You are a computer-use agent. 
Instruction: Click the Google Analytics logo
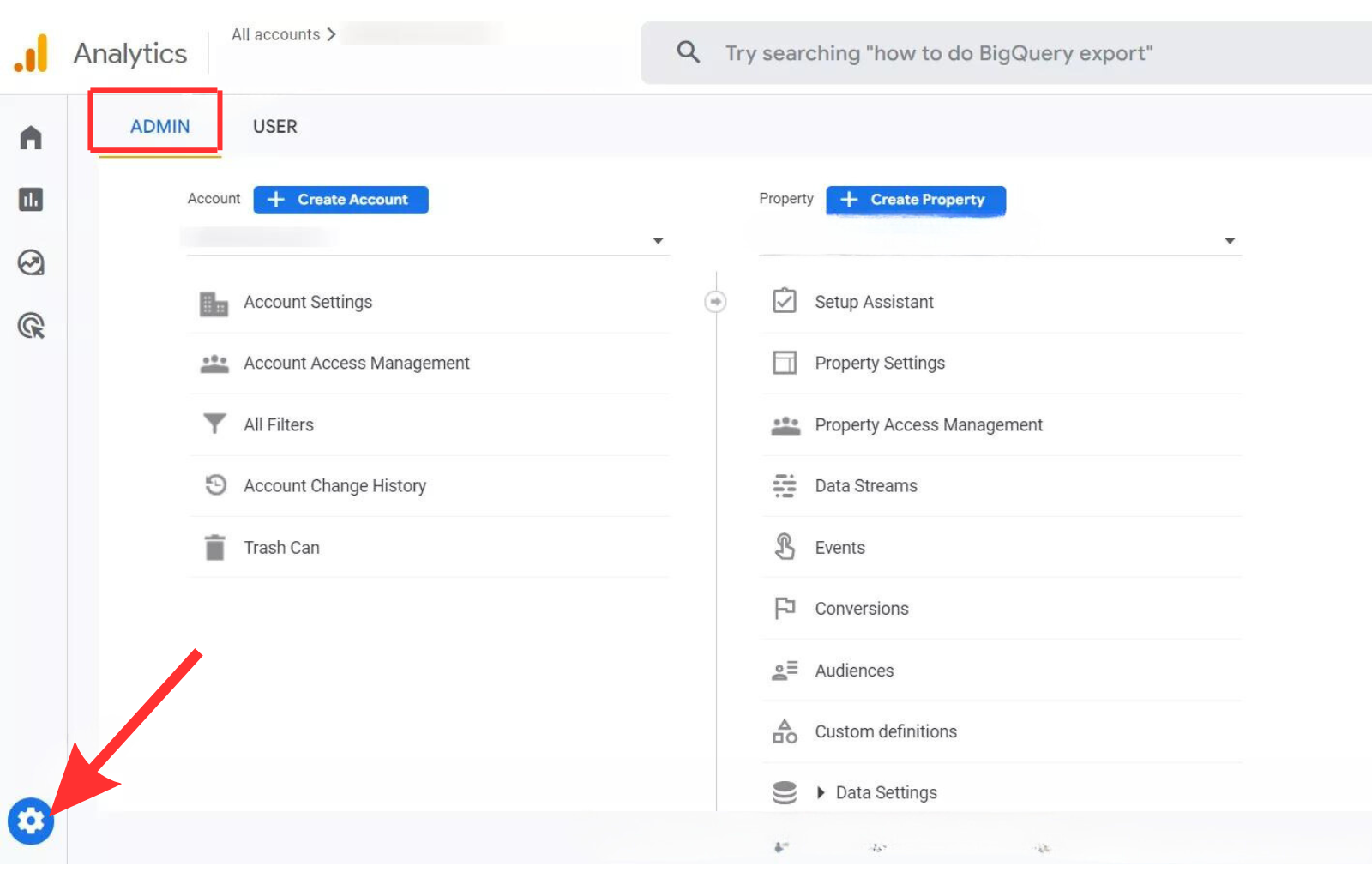[32, 53]
